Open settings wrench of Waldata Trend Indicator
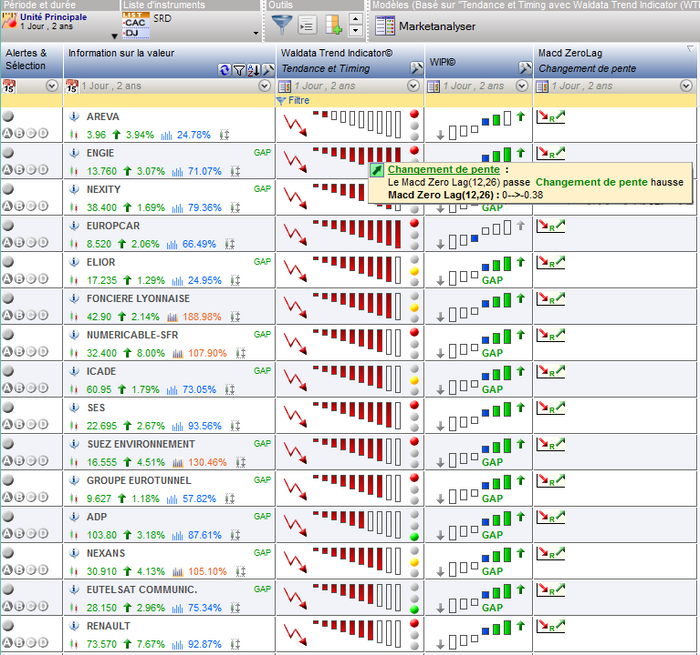Image resolution: width=700 pixels, height=655 pixels. [416, 68]
